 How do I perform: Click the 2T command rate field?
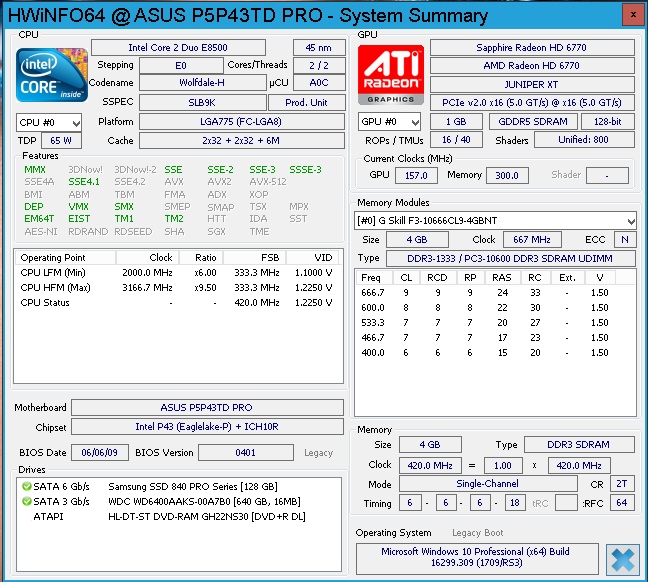[x=622, y=484]
